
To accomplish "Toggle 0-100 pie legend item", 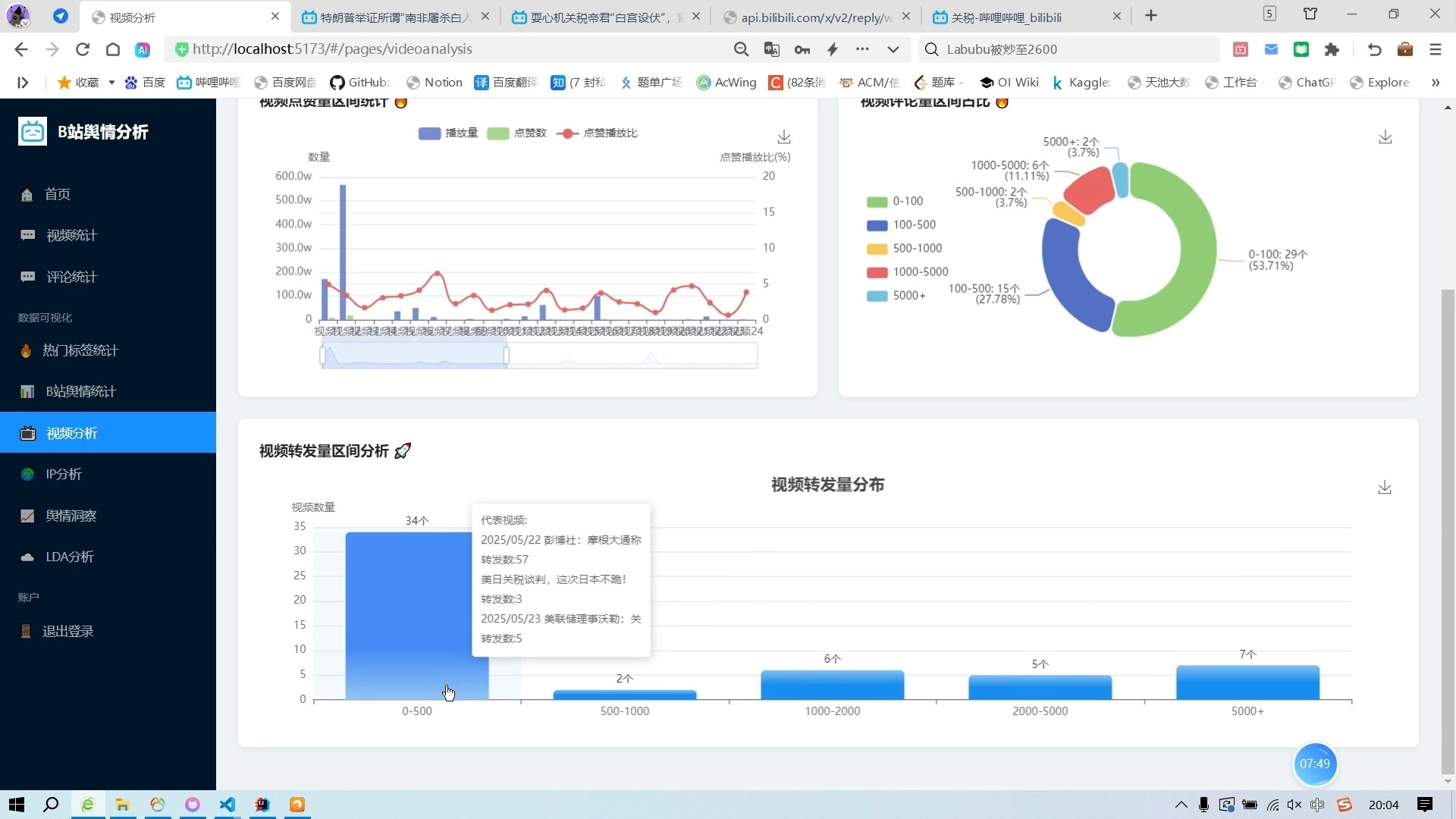I will coord(895,202).
